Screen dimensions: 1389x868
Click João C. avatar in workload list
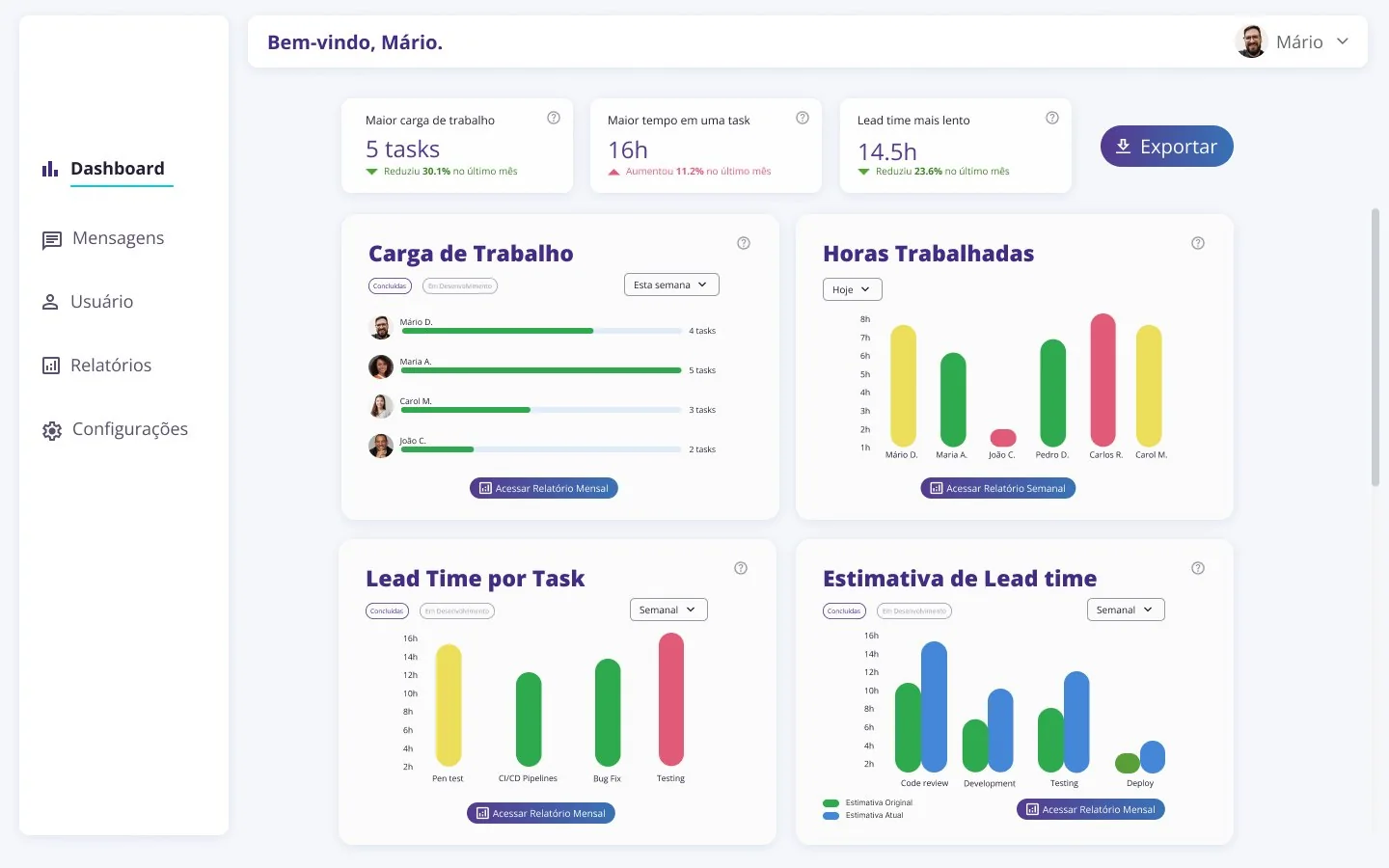381,446
